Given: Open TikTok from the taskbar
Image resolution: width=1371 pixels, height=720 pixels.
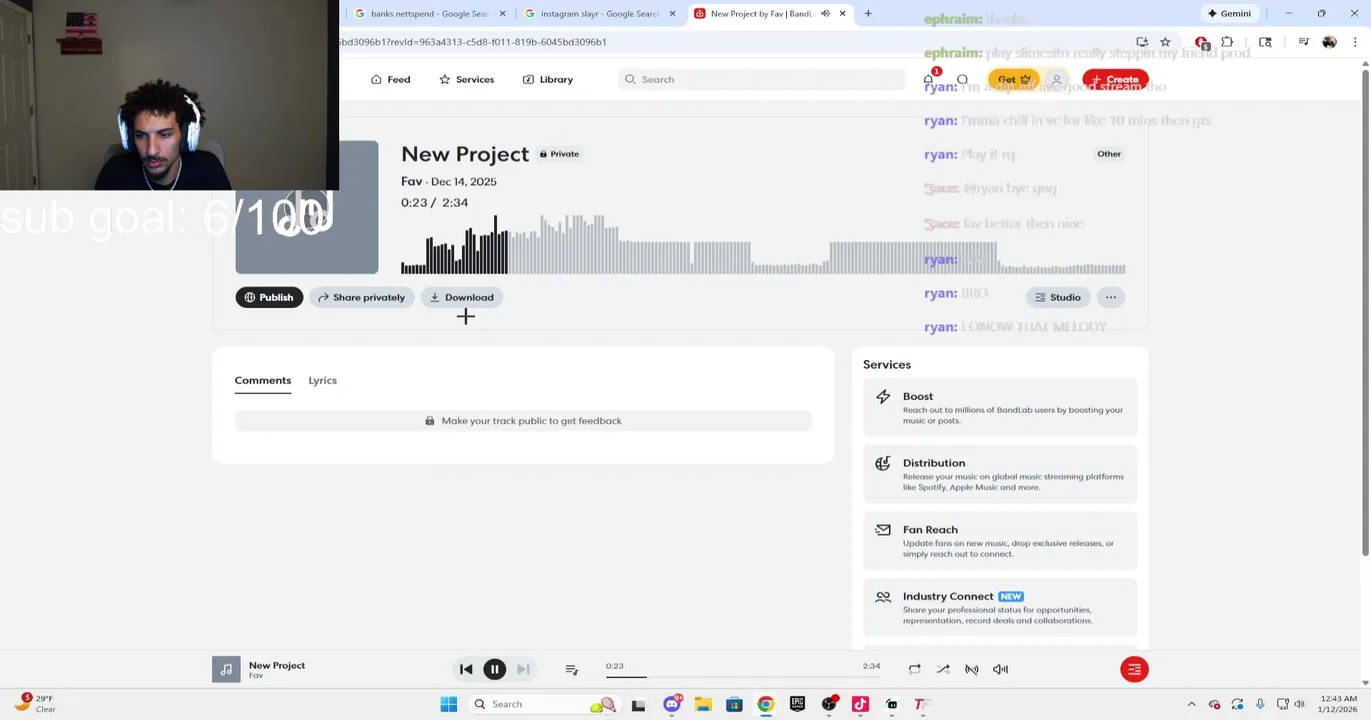Looking at the screenshot, I should point(860,704).
